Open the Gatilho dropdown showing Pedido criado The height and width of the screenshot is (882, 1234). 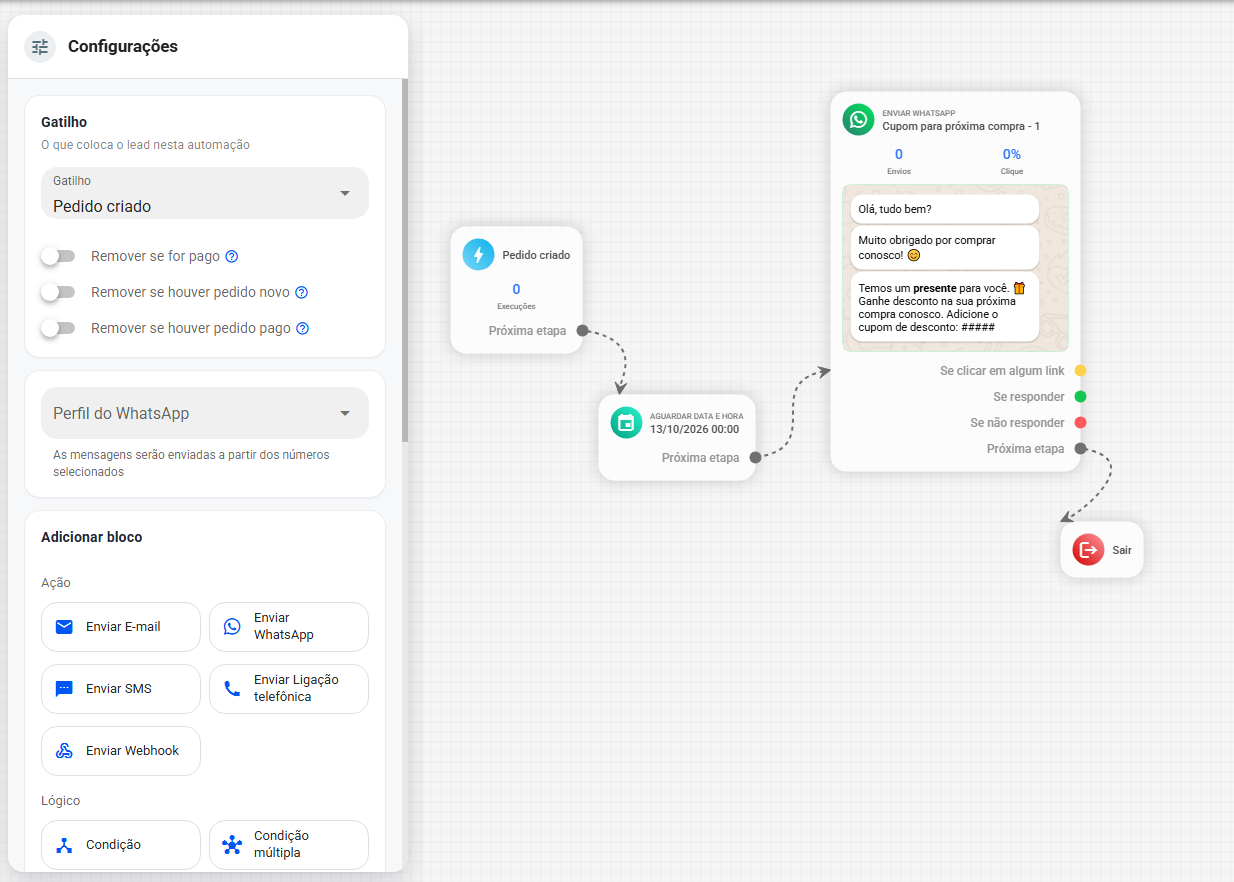click(205, 193)
